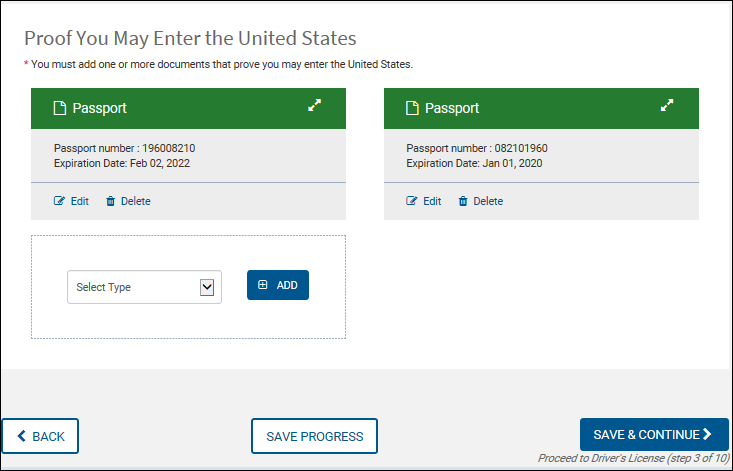Click the pencil icon for passport 196008210
733x471 pixels.
click(59, 201)
